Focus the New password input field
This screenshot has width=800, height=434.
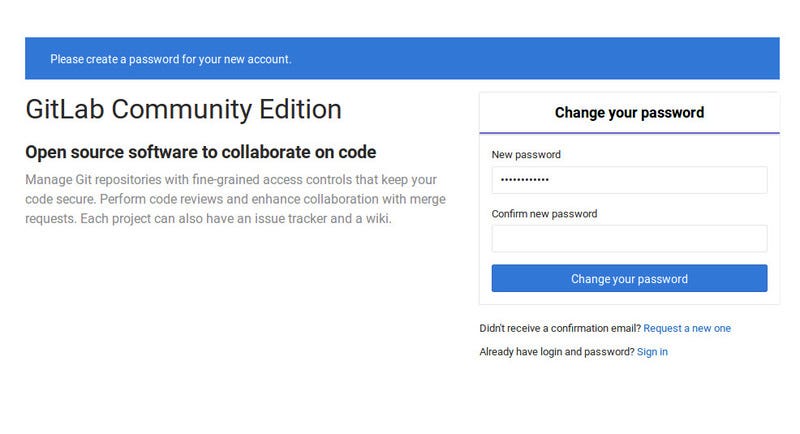coord(629,180)
